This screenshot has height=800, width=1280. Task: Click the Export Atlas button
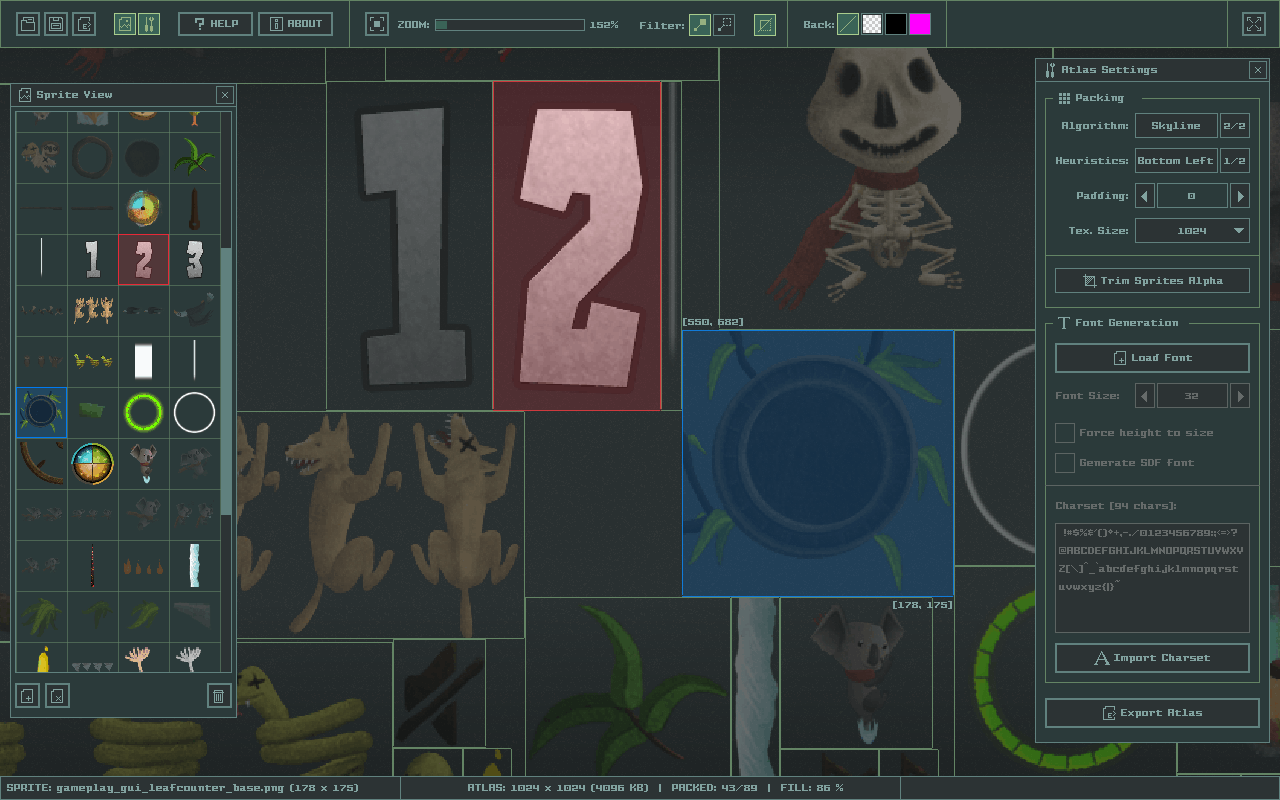[1152, 713]
